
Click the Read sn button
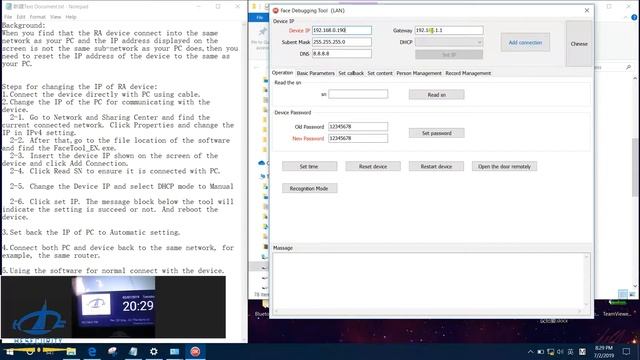point(436,95)
